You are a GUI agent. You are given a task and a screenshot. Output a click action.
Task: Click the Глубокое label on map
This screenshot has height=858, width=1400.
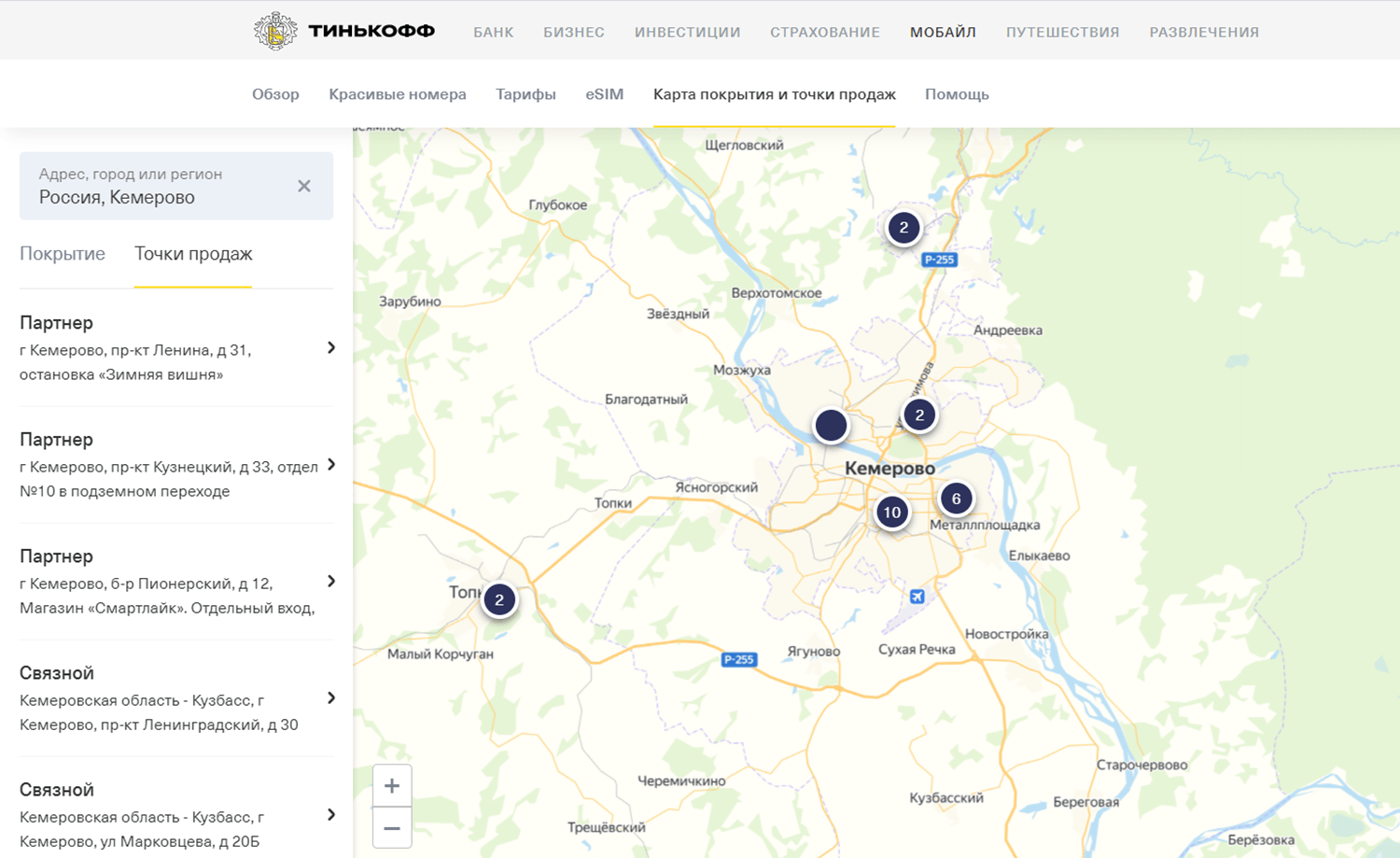558,205
